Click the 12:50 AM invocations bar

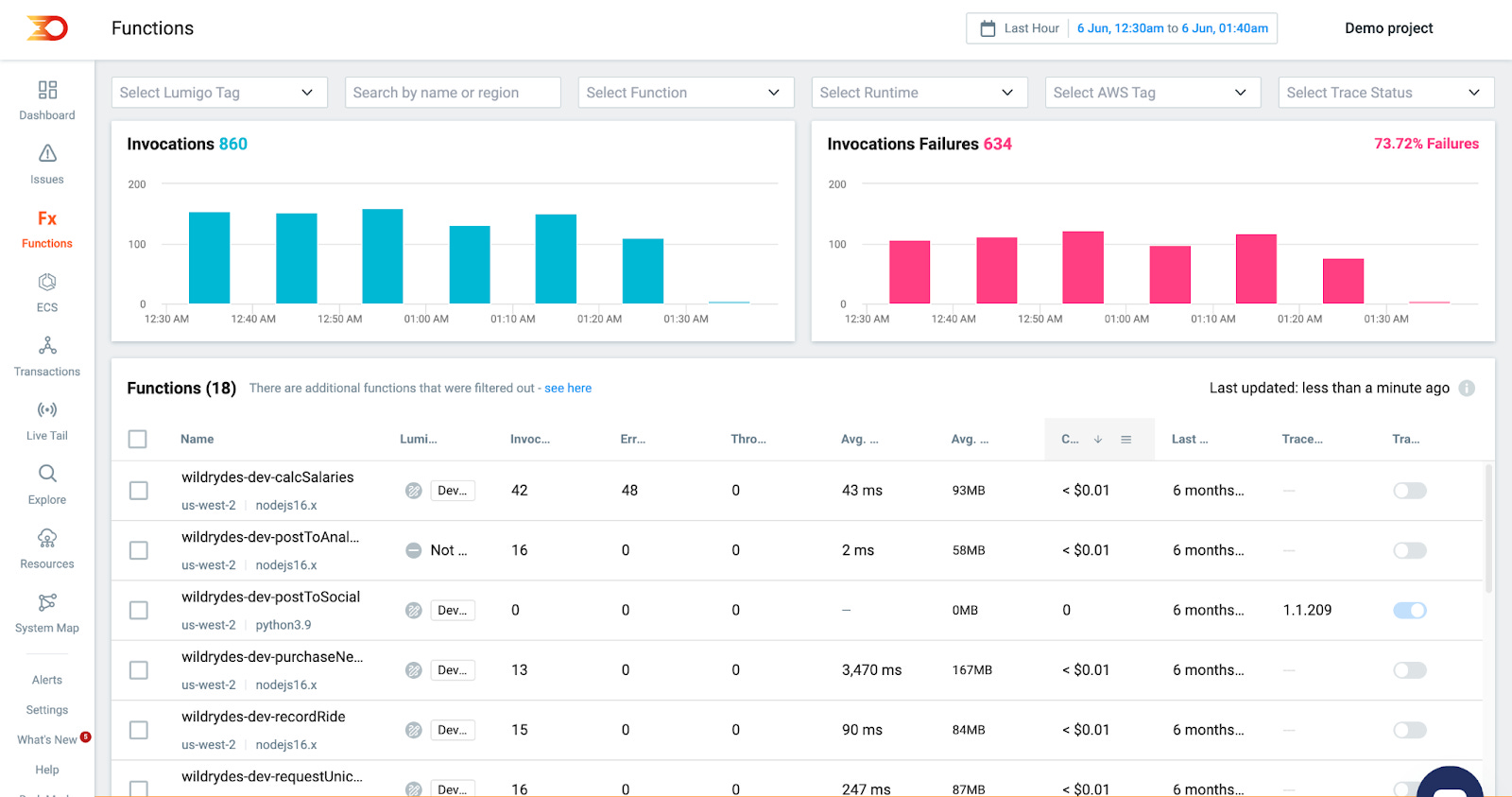(383, 256)
